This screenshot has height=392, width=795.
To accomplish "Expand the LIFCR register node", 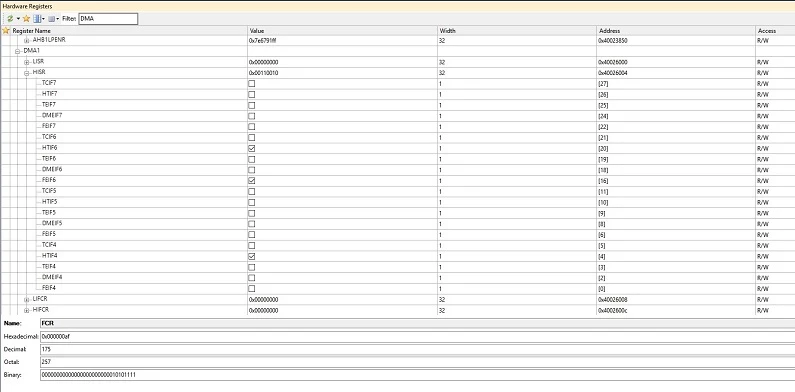I will 27,299.
